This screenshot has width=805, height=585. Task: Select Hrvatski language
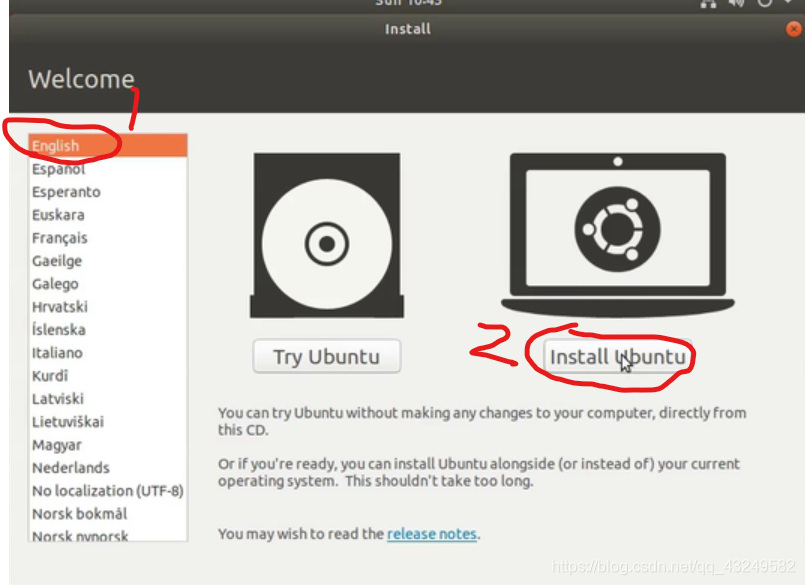(108, 307)
